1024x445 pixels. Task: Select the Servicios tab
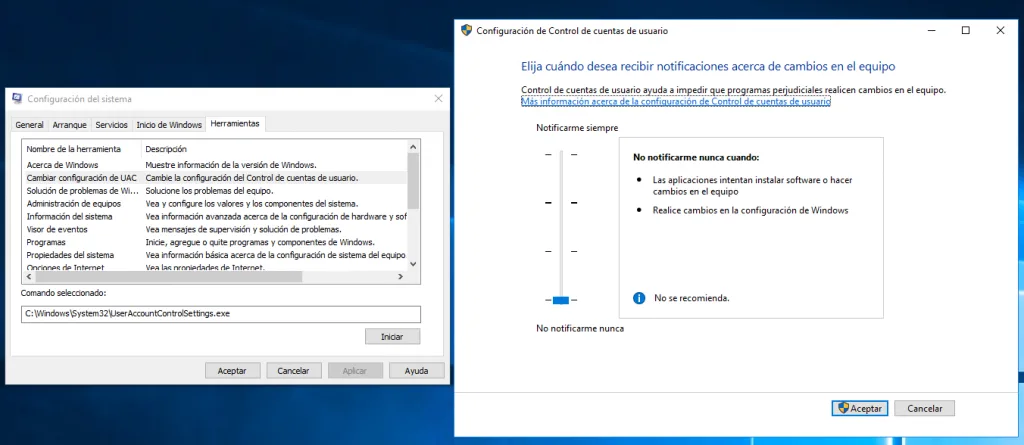[x=111, y=125]
